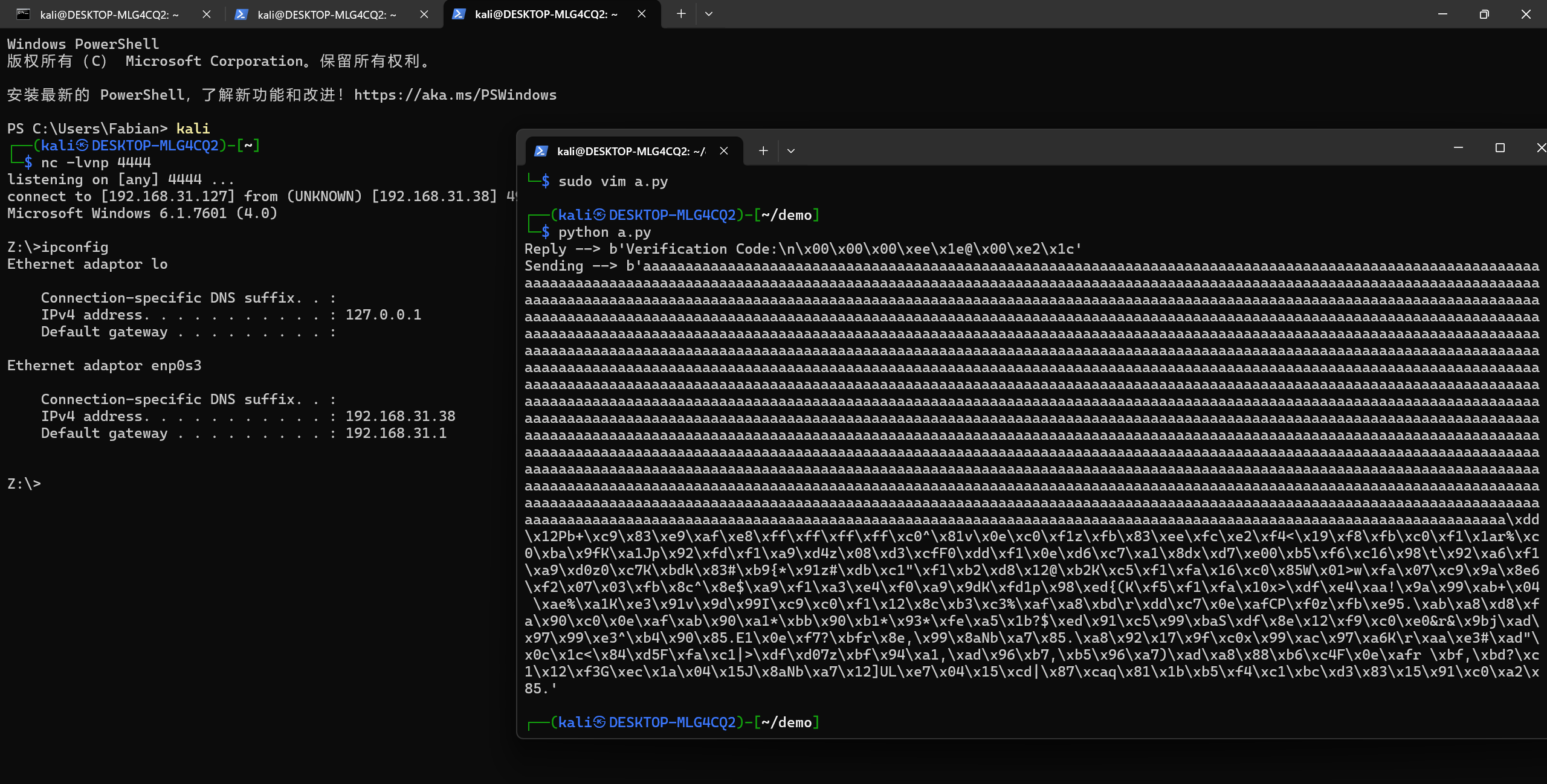1547x784 pixels.
Task: Click the PowerShell icon on the ~/demo window tab
Action: coord(541,151)
